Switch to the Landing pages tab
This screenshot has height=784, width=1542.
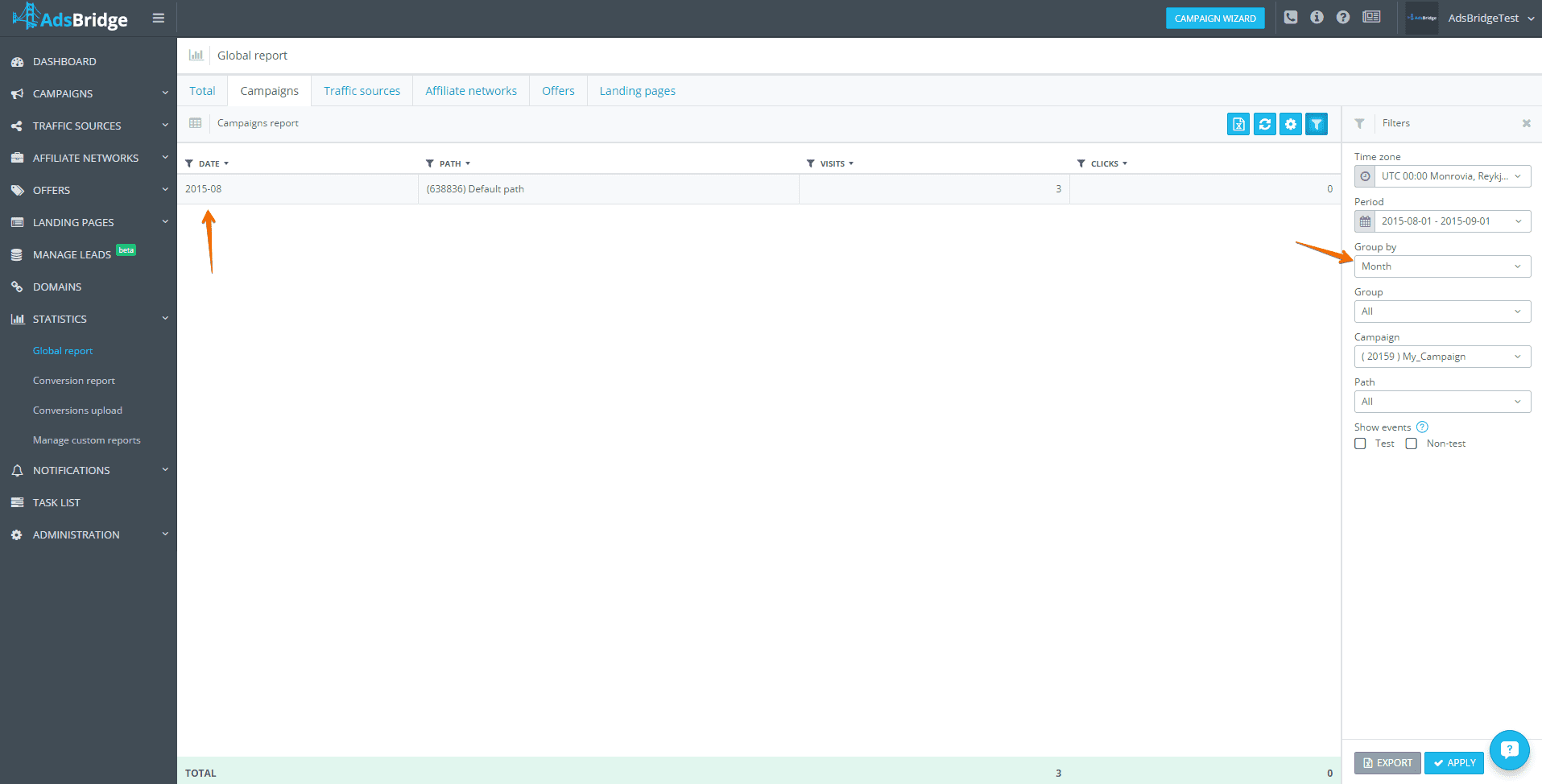click(637, 91)
